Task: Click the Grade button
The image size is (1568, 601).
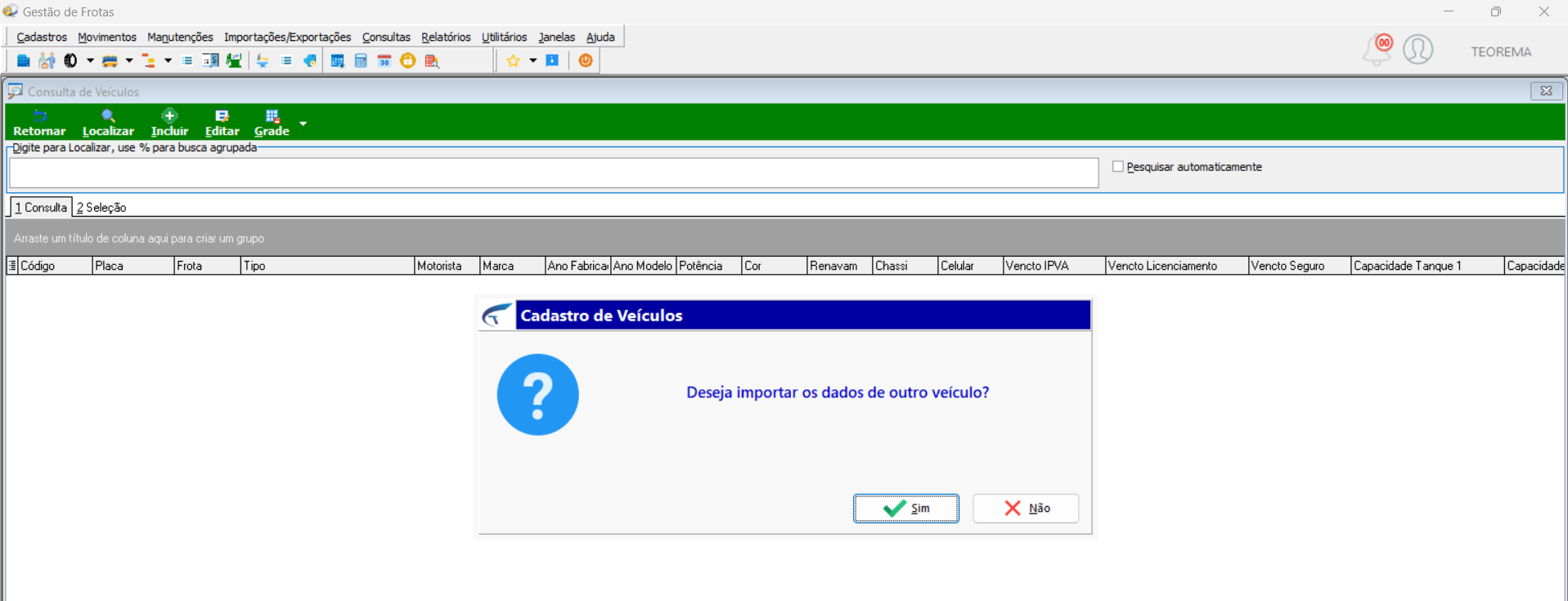Action: (x=272, y=123)
